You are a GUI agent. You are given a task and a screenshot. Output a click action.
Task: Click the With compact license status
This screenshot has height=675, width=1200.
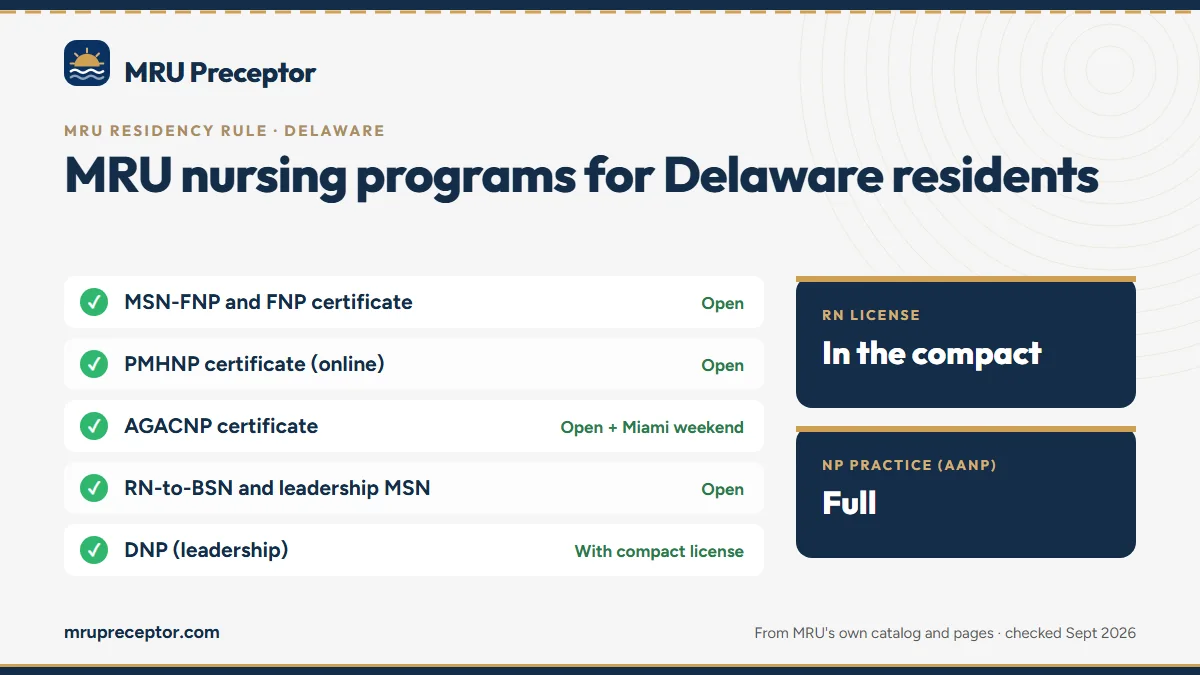pyautogui.click(x=659, y=551)
